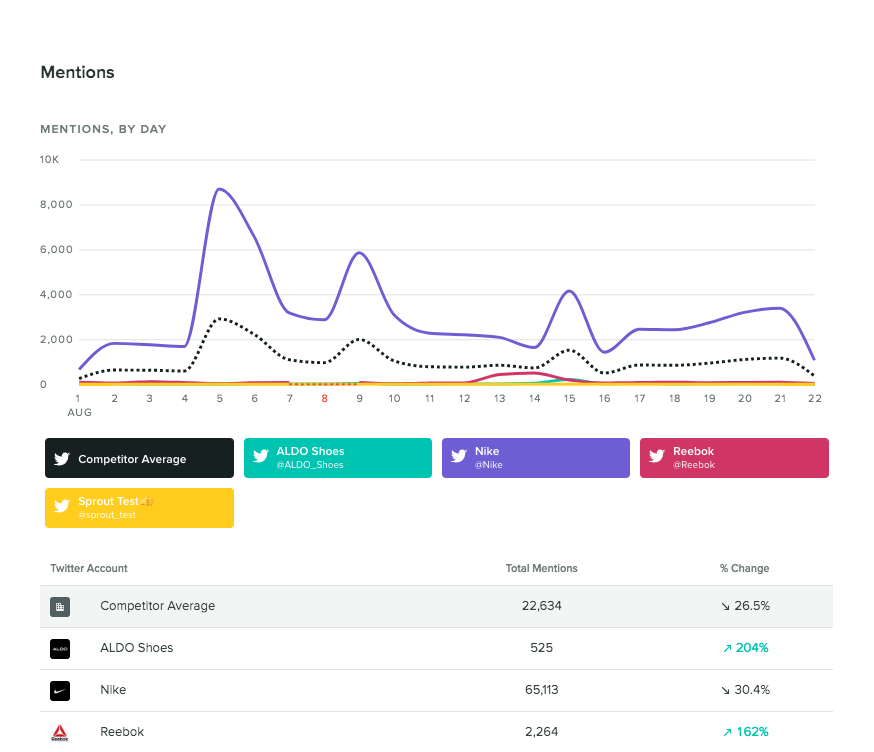
Task: Click date label 22 on chart axis
Action: pyautogui.click(x=815, y=399)
